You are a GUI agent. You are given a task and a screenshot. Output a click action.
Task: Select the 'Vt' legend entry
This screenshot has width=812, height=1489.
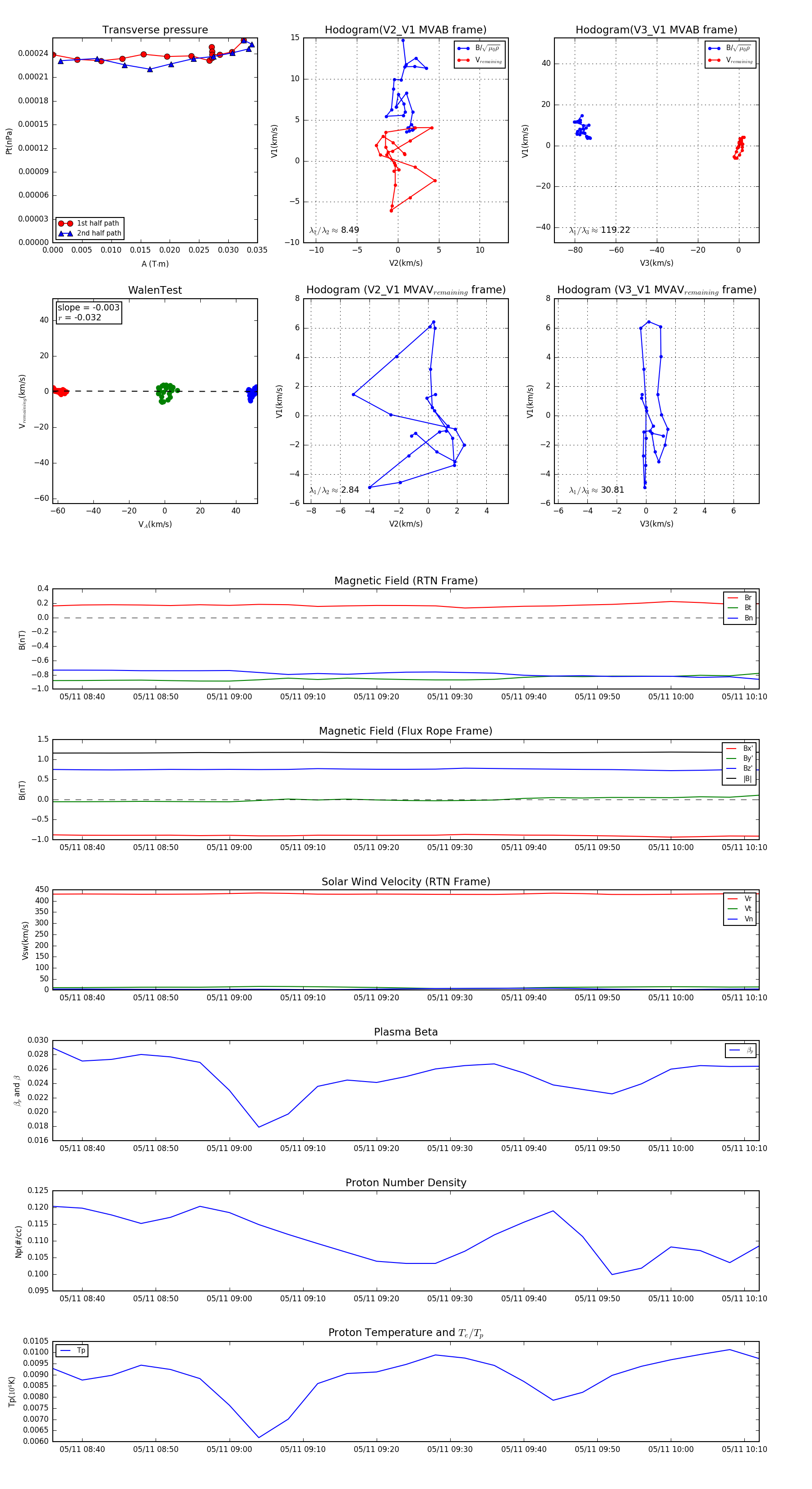(x=740, y=909)
